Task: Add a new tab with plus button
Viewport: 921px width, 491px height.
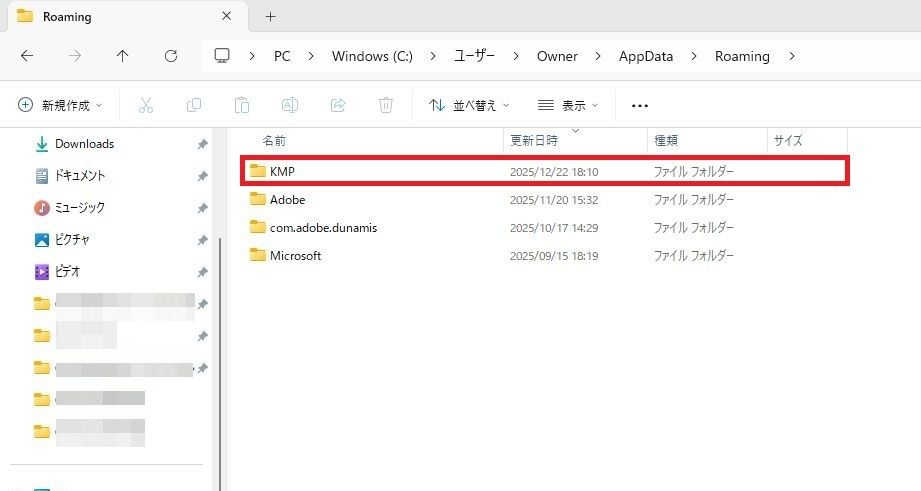Action: click(x=270, y=16)
